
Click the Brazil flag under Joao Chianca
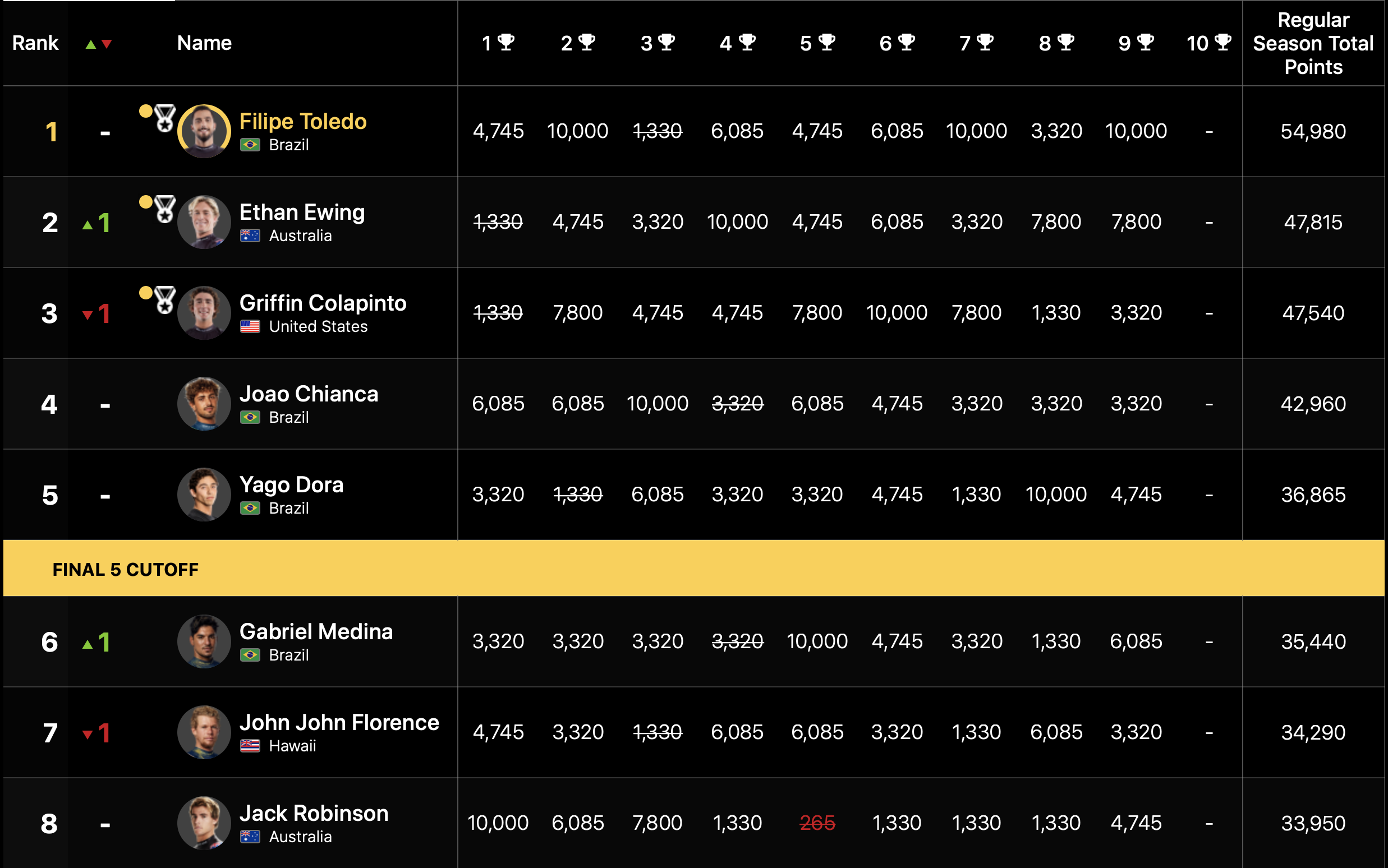point(250,417)
